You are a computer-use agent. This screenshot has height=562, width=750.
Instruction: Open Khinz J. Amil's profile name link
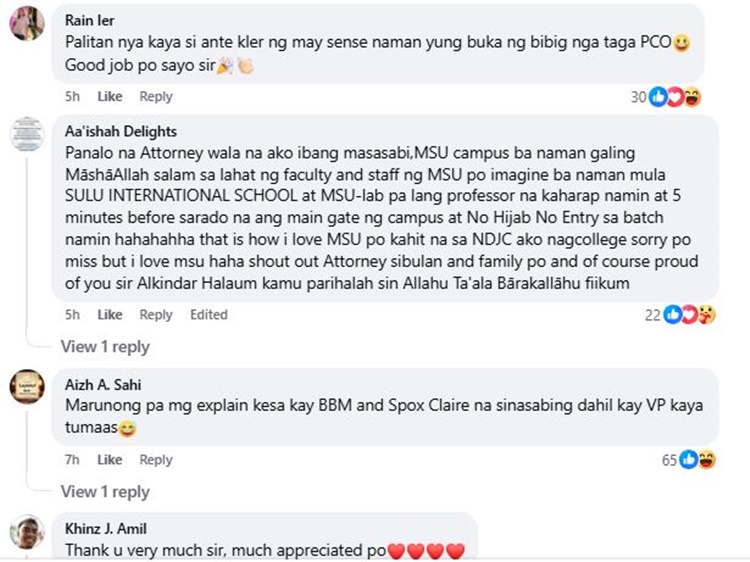click(106, 529)
